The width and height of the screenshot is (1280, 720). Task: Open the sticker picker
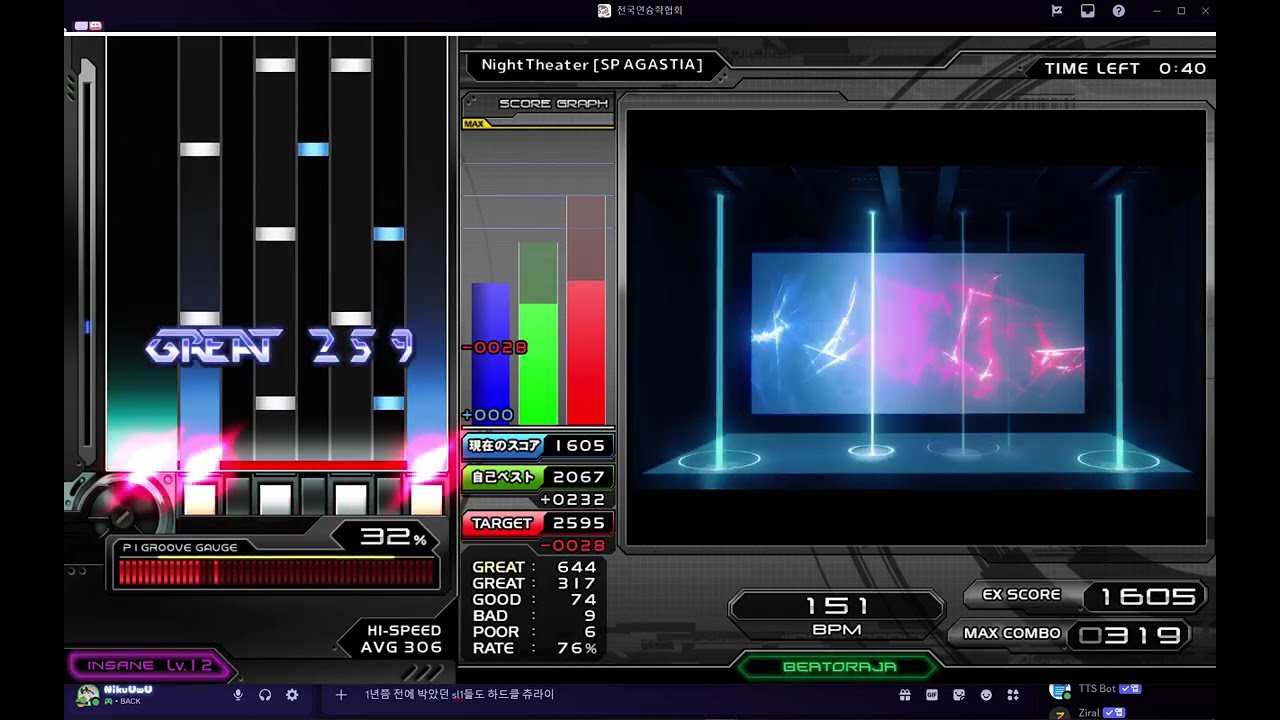point(959,695)
